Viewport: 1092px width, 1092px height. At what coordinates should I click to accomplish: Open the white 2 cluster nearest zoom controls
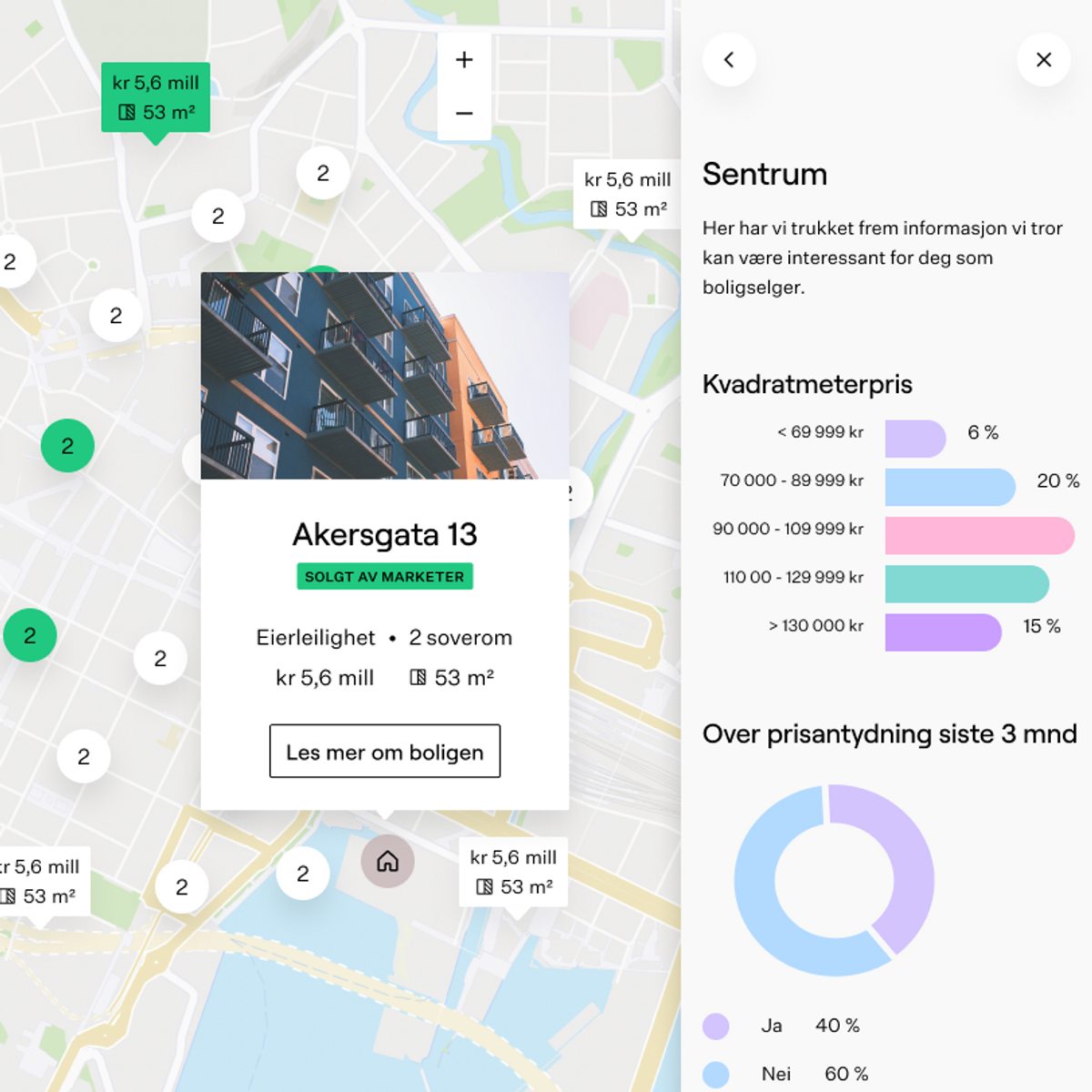(323, 173)
